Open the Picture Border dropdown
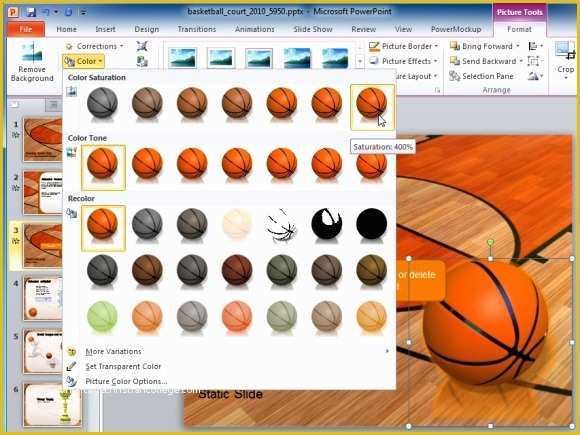This screenshot has width=580, height=435. (x=403, y=46)
